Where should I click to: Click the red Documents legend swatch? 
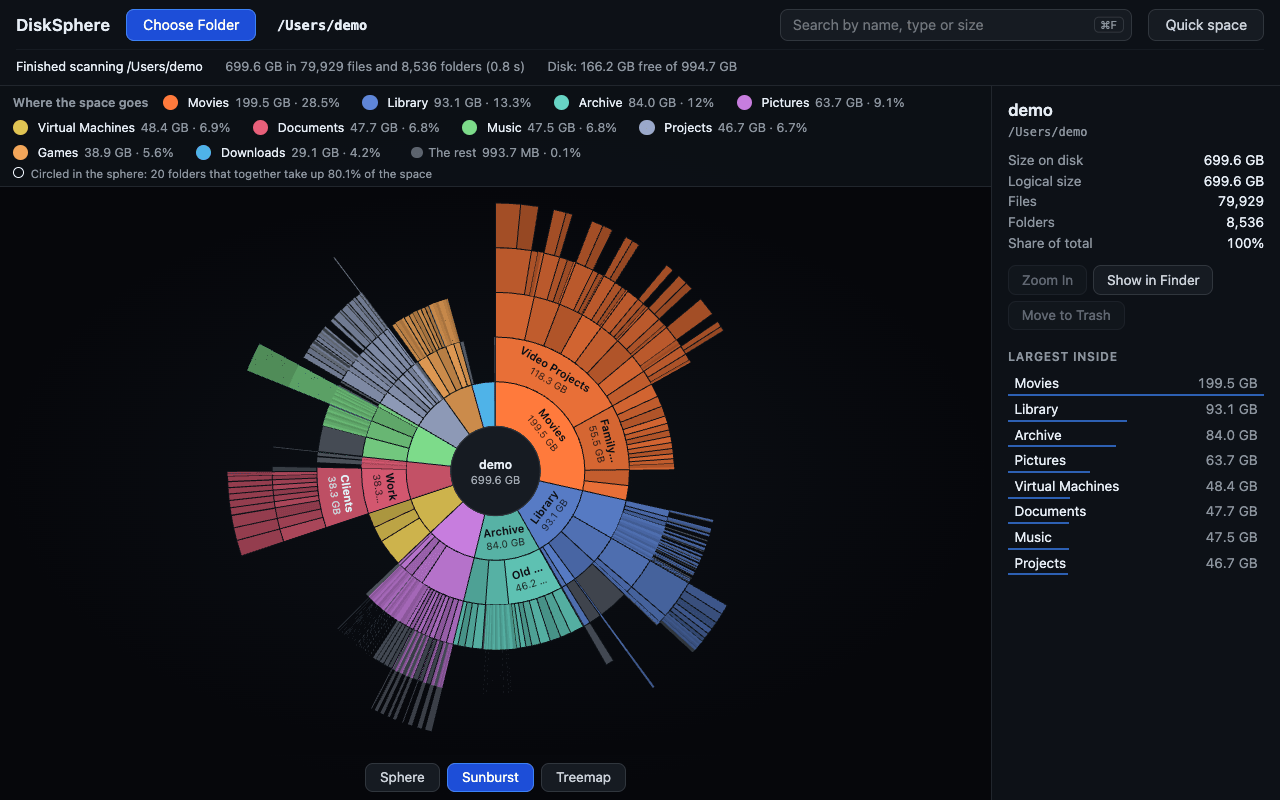point(261,127)
